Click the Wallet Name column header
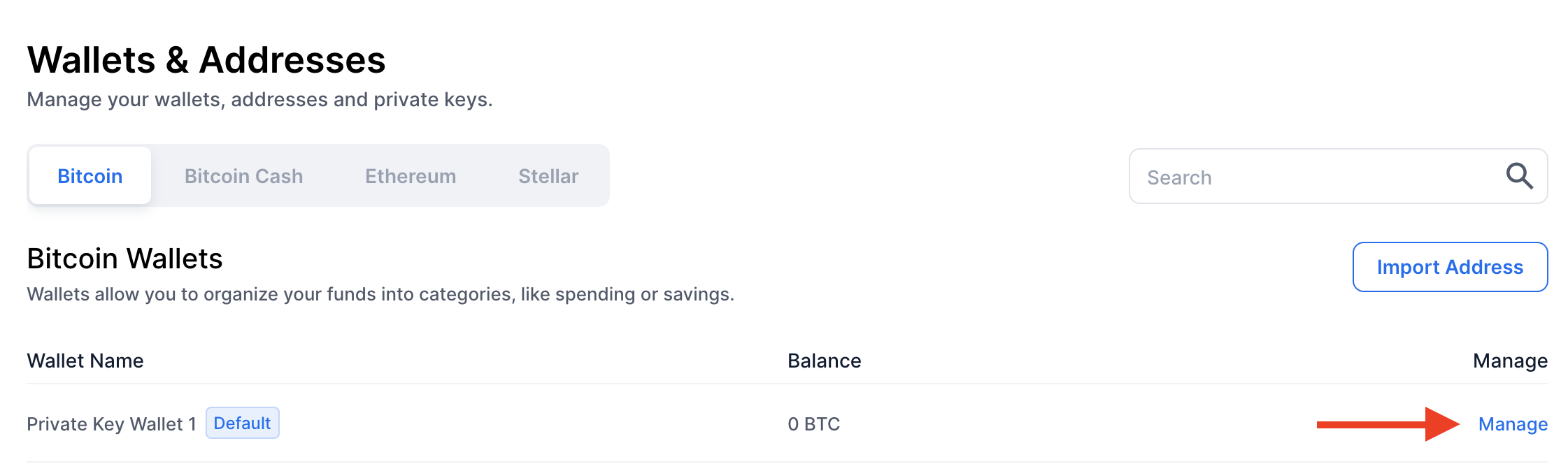Viewport: 1568px width, 464px height. click(84, 361)
